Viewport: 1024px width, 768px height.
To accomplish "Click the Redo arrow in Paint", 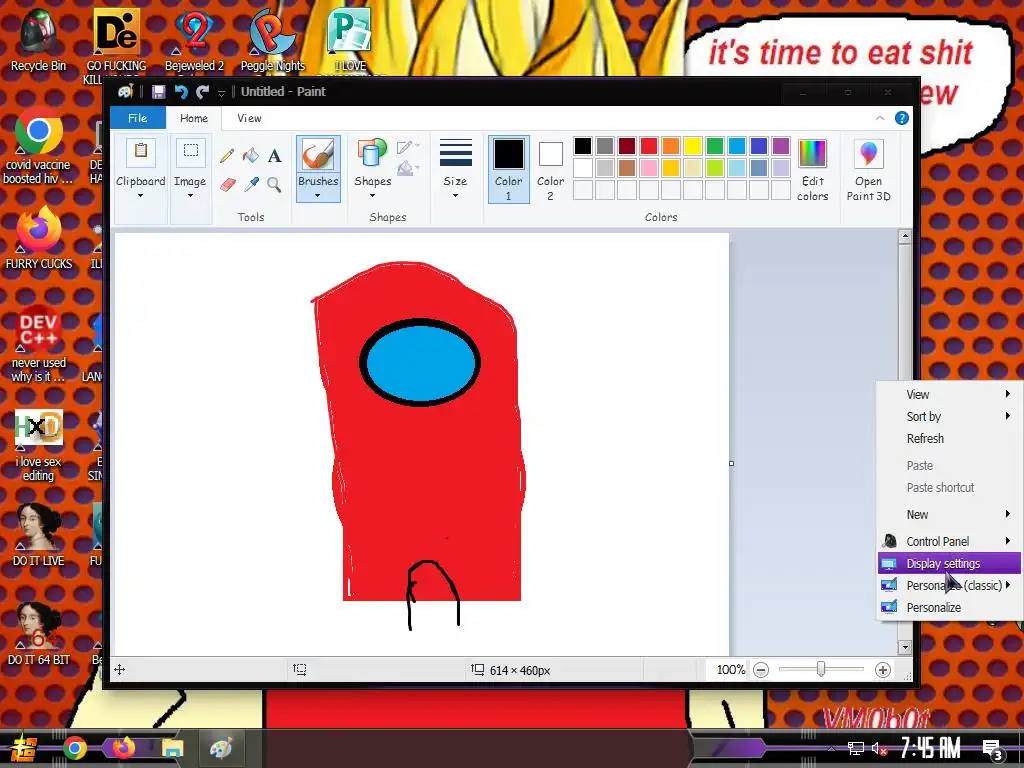I will (202, 92).
